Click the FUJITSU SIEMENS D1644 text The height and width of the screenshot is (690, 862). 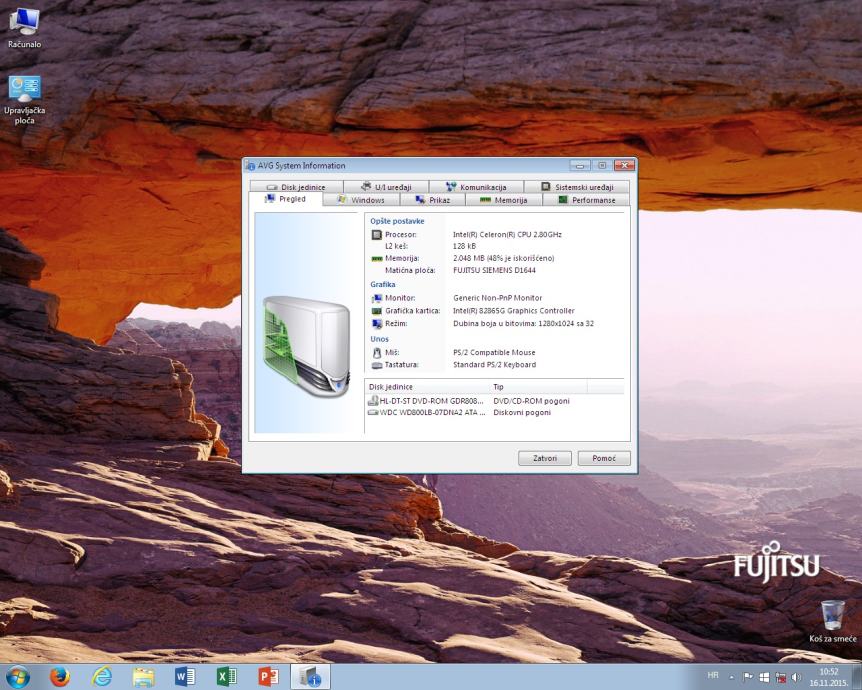pyautogui.click(x=494, y=270)
